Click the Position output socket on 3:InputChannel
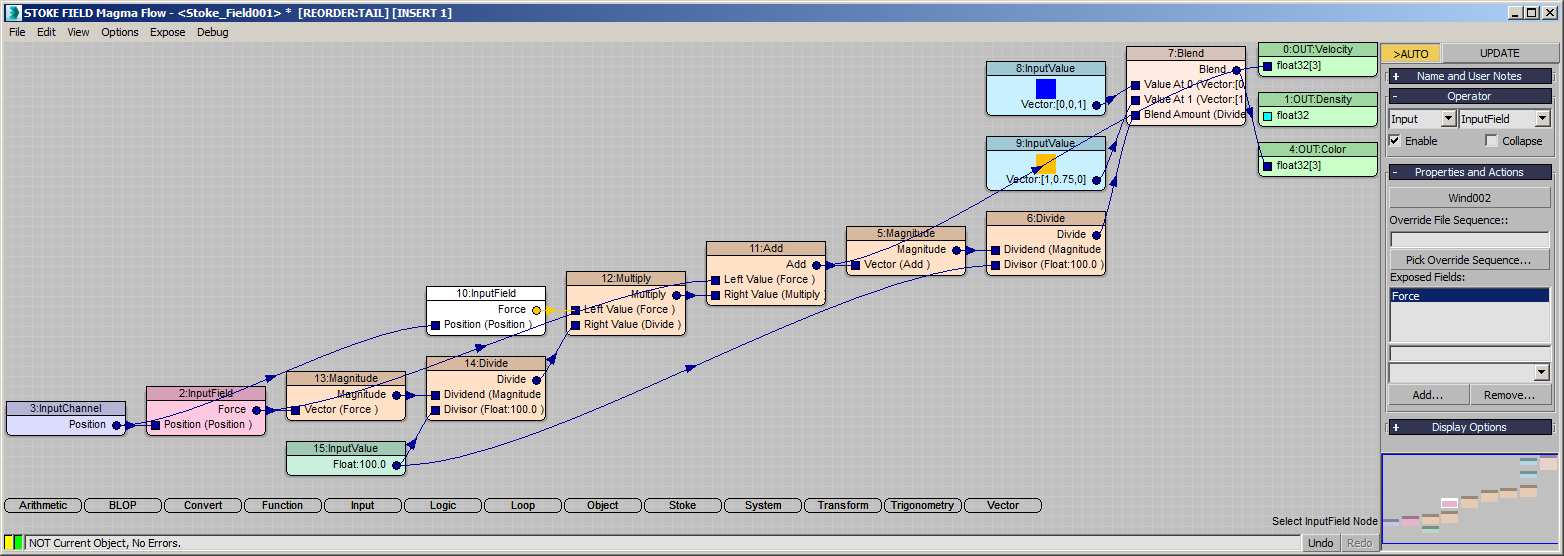Screen dimensions: 1564x556 (116, 425)
